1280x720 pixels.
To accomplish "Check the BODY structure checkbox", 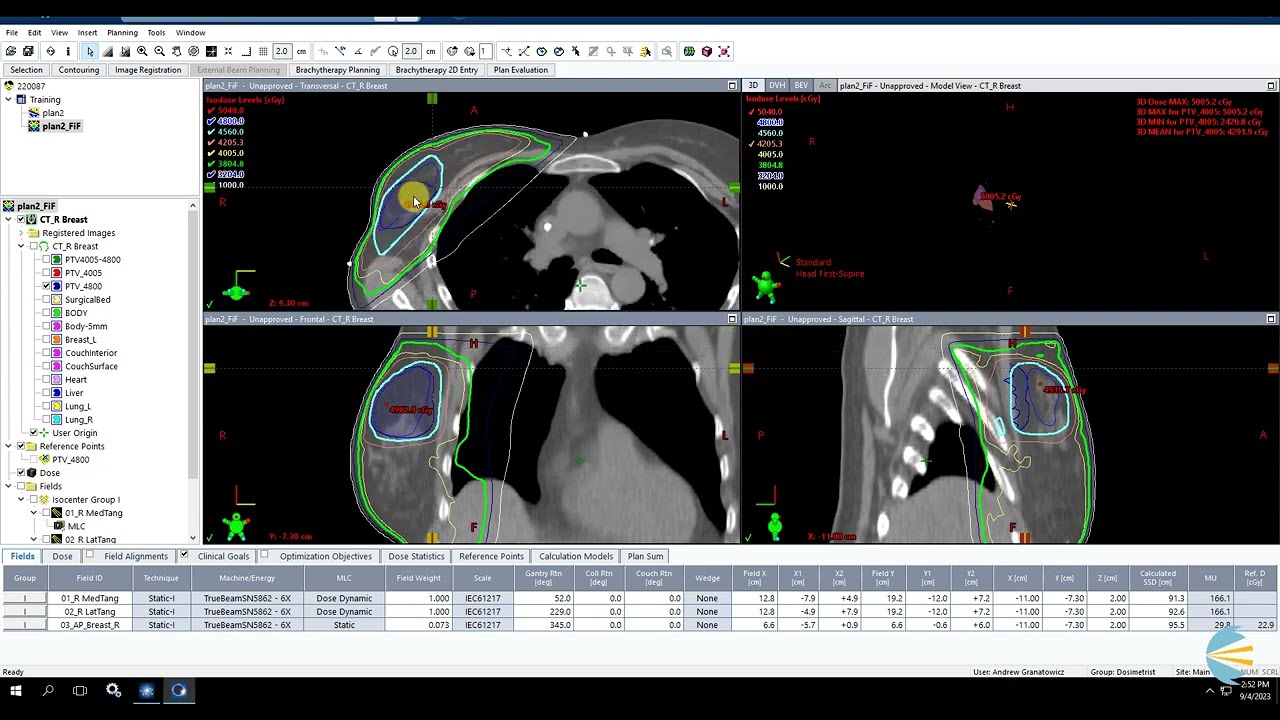I will click(x=46, y=313).
